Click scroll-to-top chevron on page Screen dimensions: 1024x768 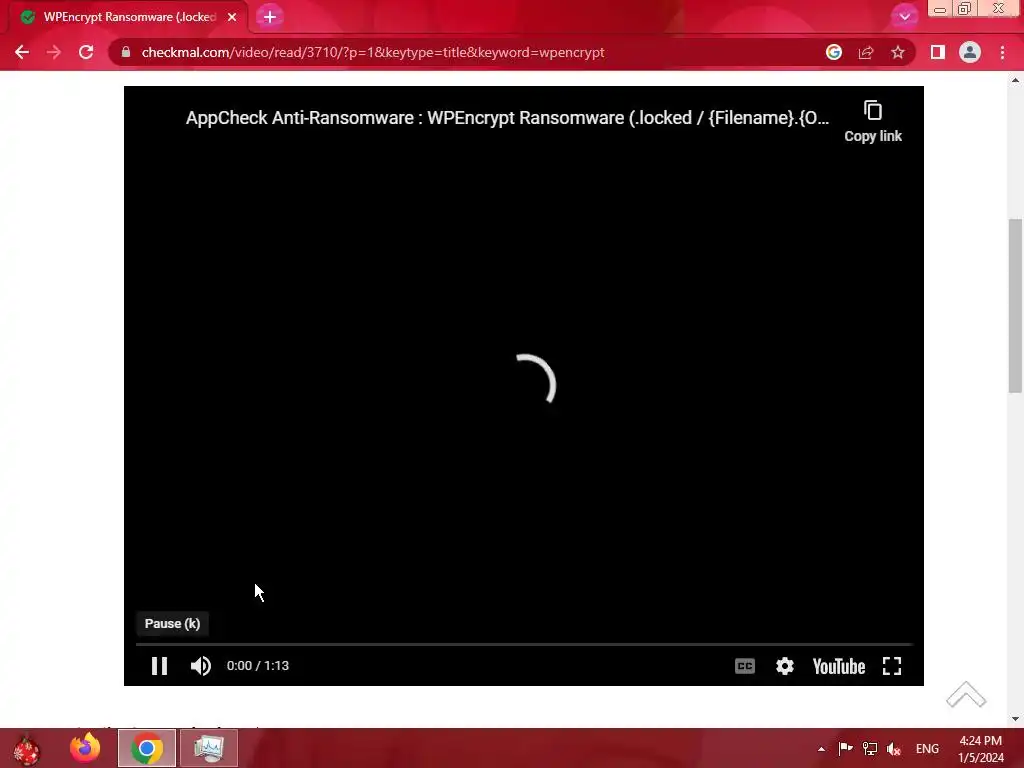(966, 695)
